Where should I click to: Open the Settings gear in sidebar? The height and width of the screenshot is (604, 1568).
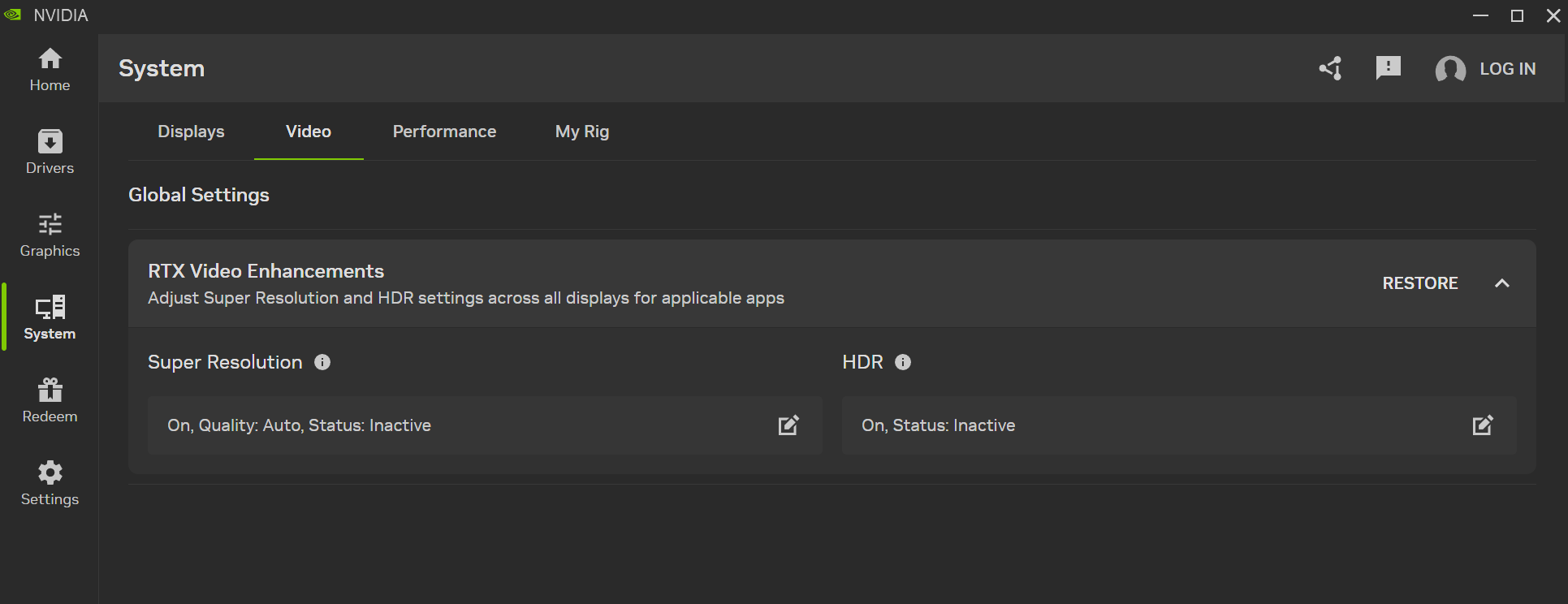[x=50, y=484]
